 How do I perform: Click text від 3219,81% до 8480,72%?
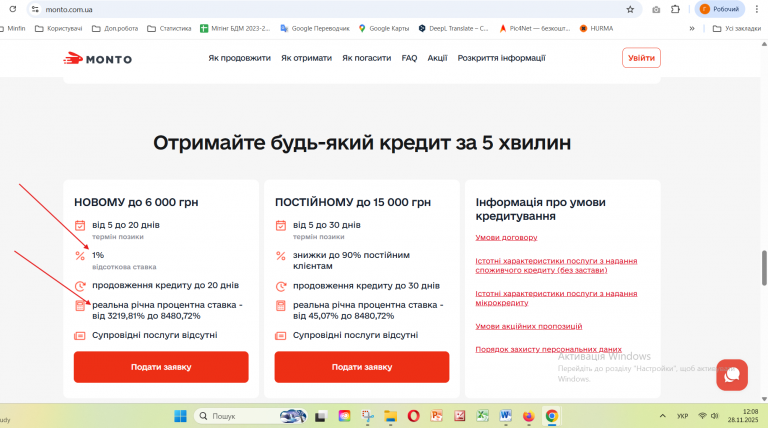coord(146,316)
